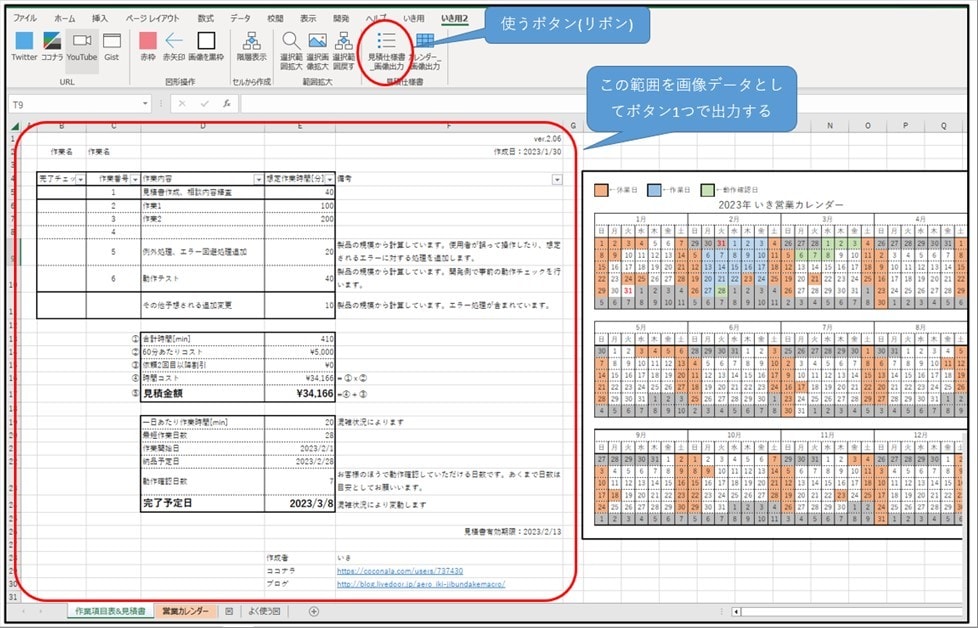Click the select-all corner triangle
Viewport: 978px width, 628px height.
pyautogui.click(x=14, y=127)
